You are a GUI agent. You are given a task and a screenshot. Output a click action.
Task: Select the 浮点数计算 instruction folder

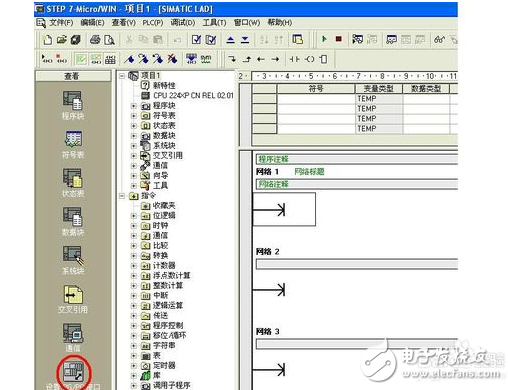171,276
